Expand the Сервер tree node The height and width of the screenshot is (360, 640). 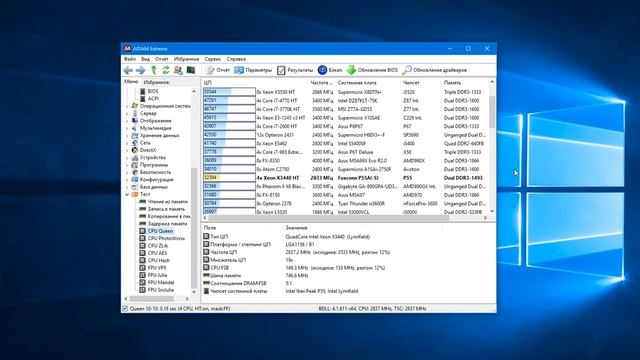(x=127, y=113)
